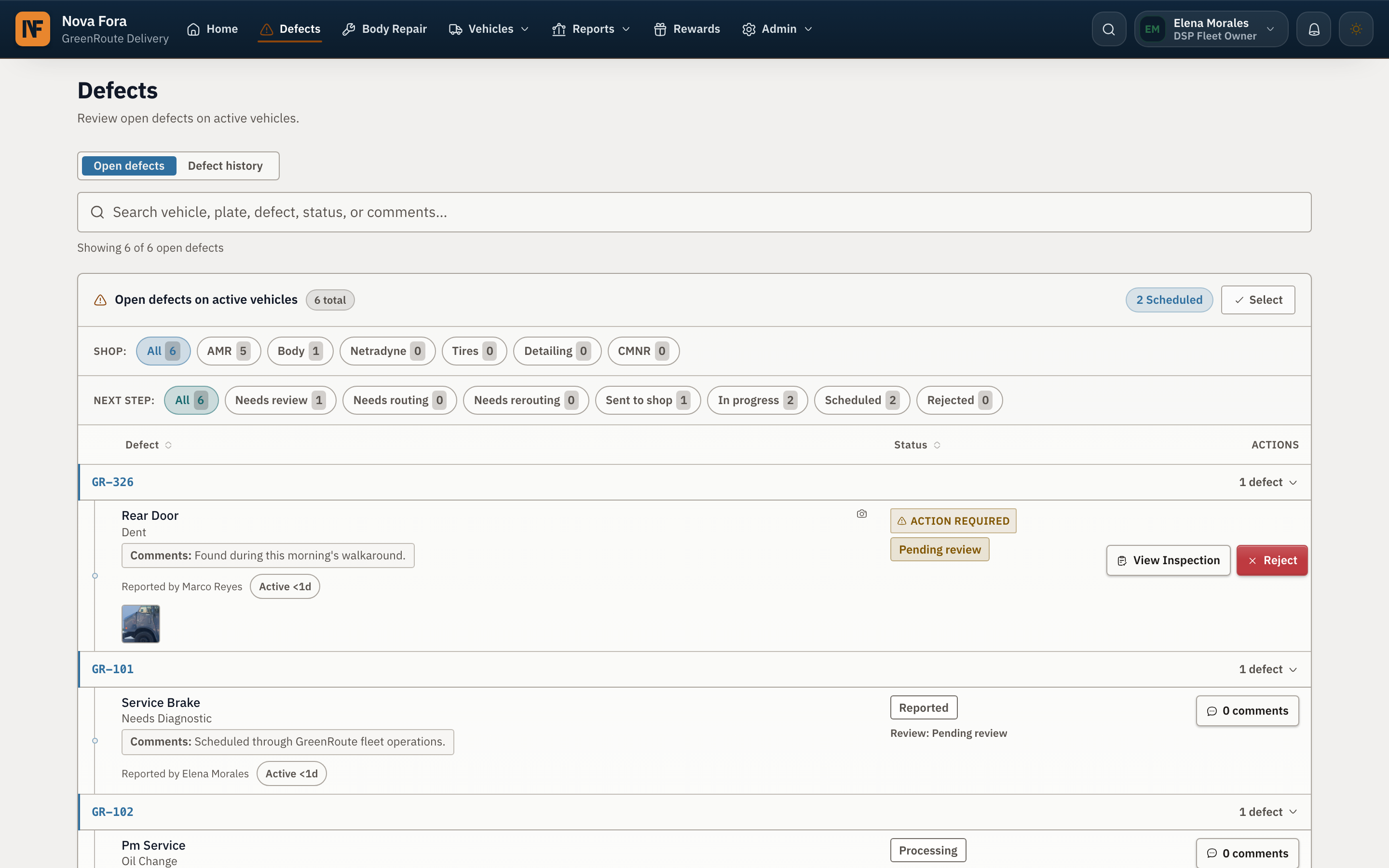Expand the Reports dropdown menu
This screenshot has width=1389, height=868.
[x=592, y=29]
